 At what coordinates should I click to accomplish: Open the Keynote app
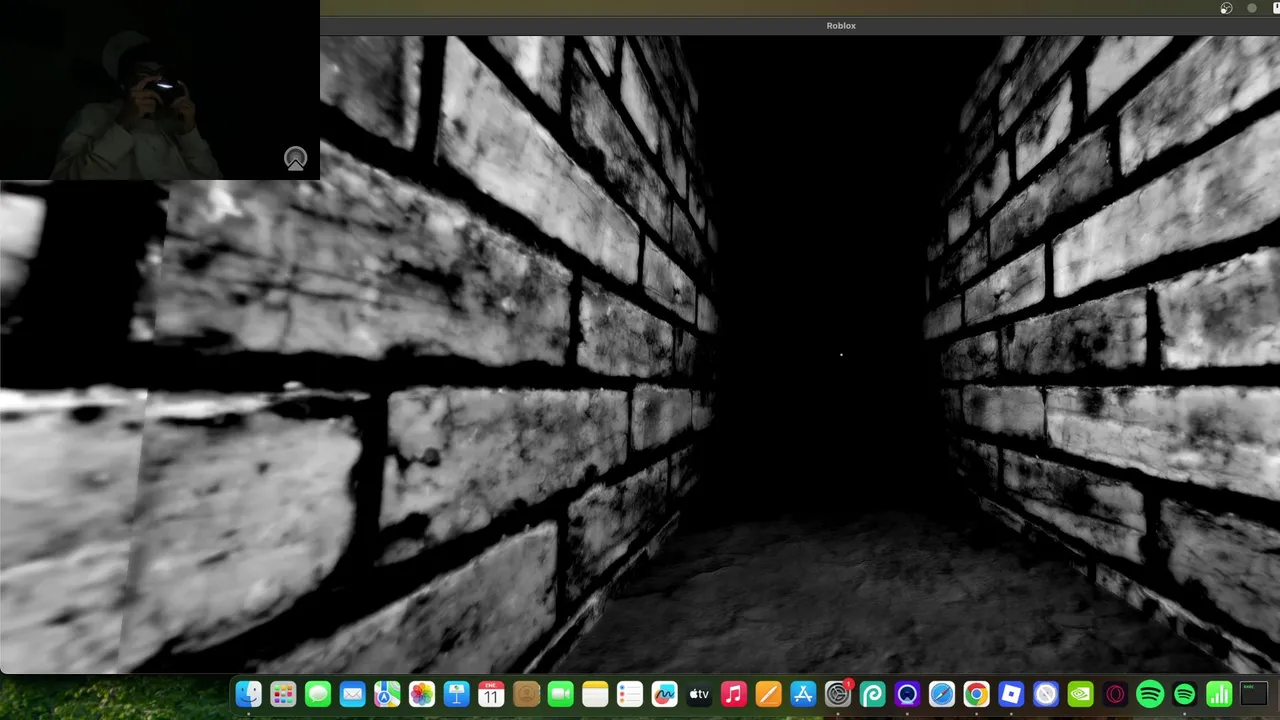pyautogui.click(x=457, y=694)
